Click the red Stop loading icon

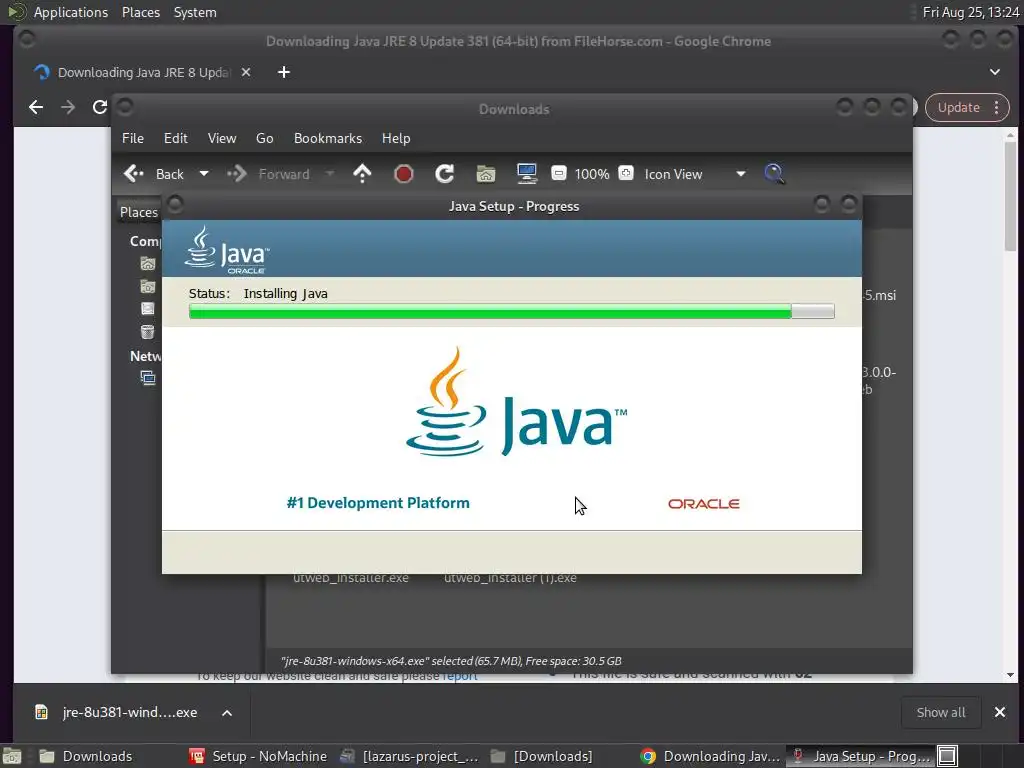[404, 174]
